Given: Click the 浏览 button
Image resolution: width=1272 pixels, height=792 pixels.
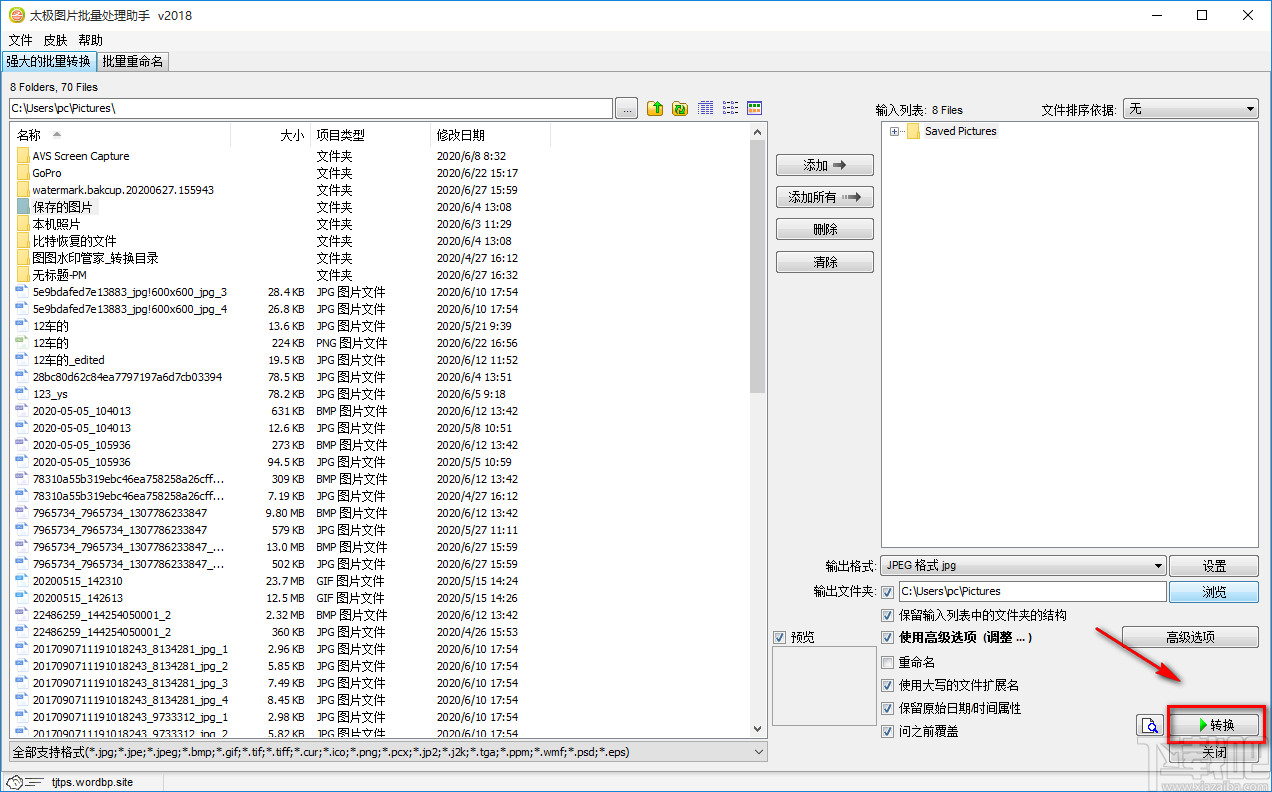Looking at the screenshot, I should (1214, 592).
